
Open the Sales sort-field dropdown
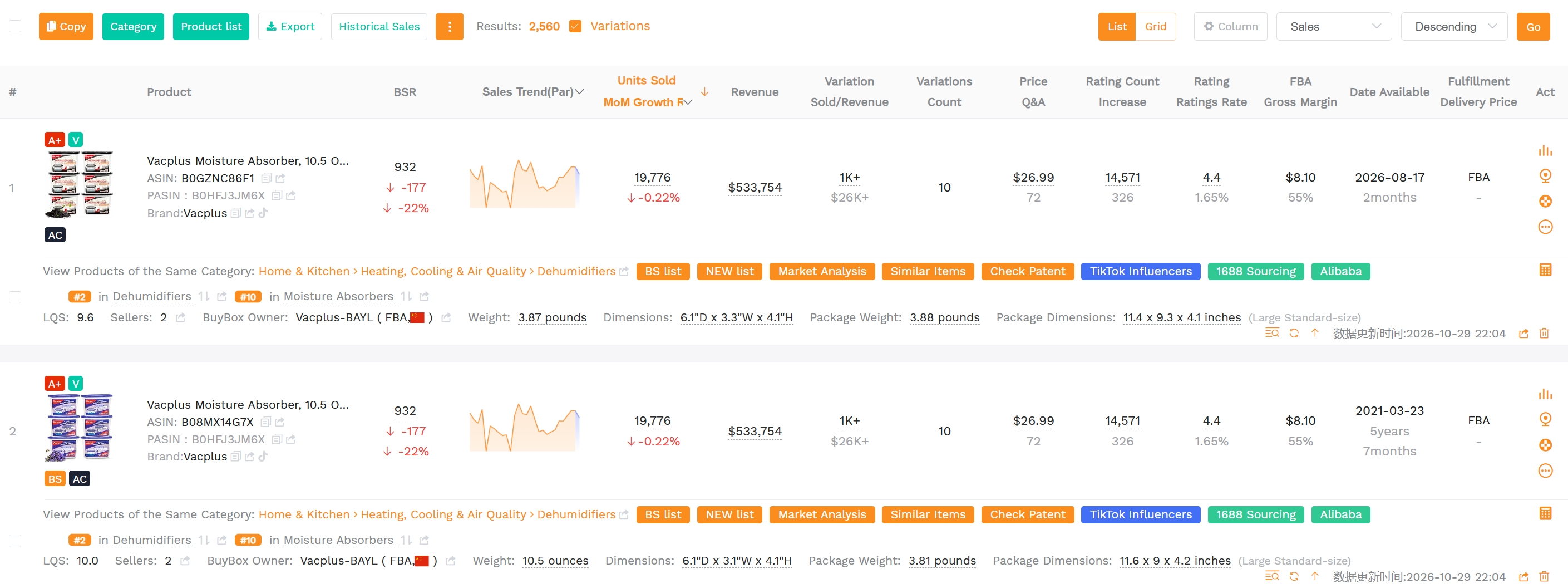coord(1334,26)
